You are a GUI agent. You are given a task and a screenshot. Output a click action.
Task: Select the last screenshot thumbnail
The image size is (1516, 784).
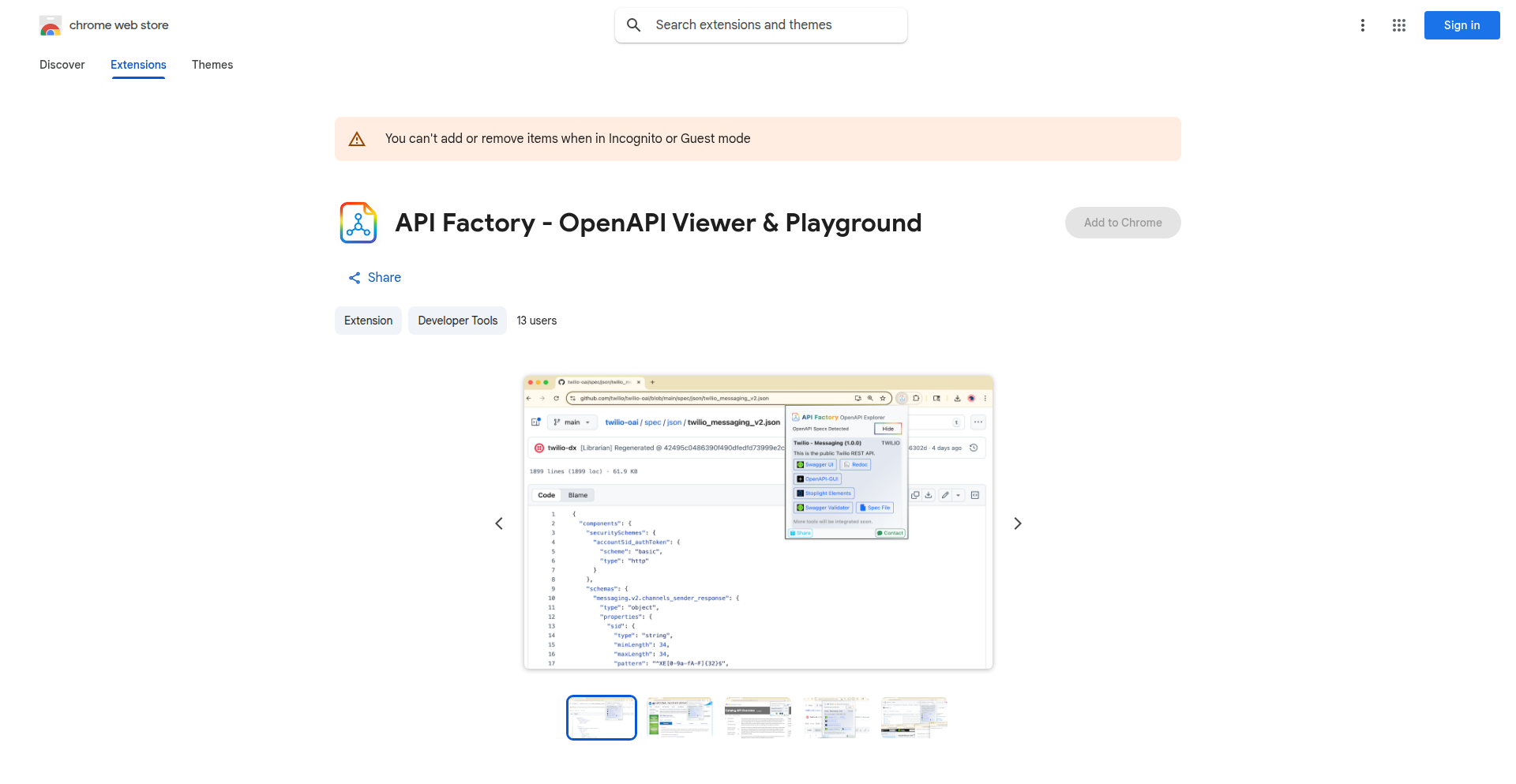(914, 717)
